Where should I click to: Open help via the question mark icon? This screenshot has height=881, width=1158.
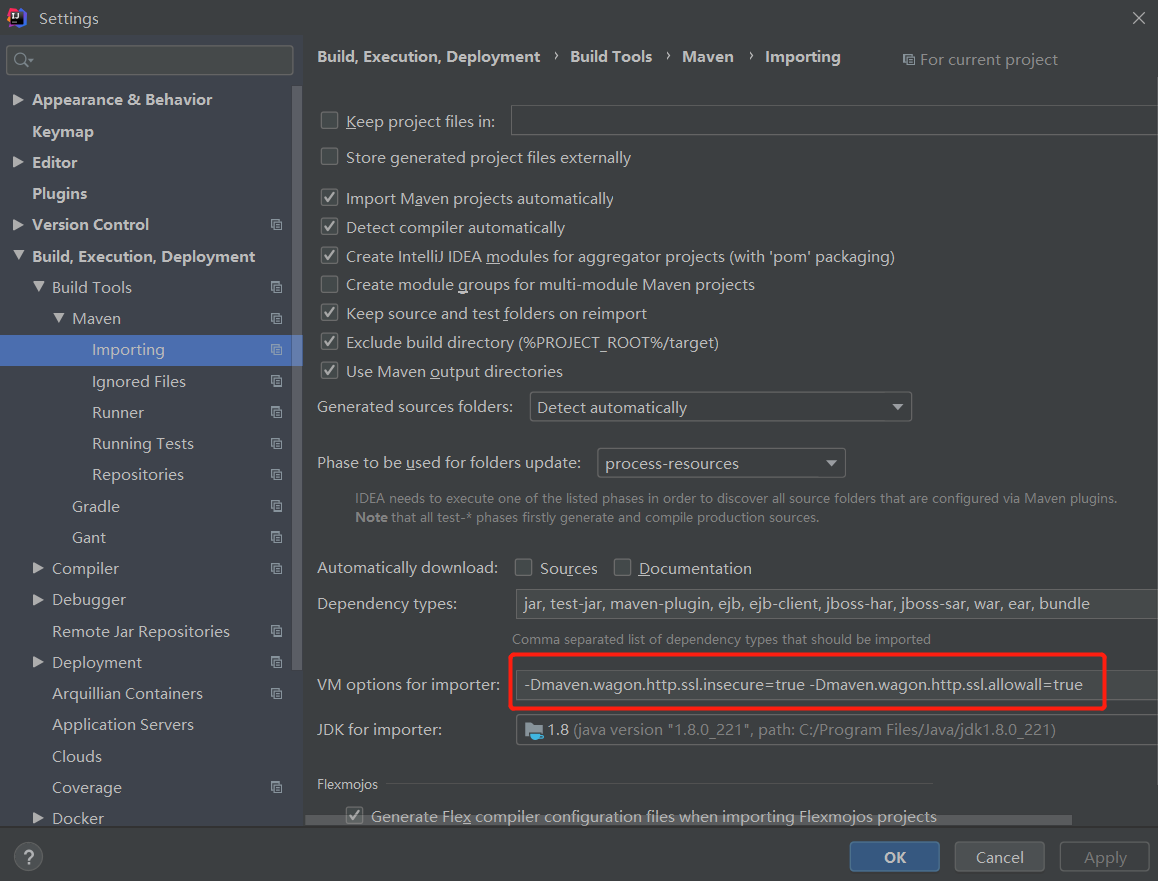pyautogui.click(x=28, y=857)
